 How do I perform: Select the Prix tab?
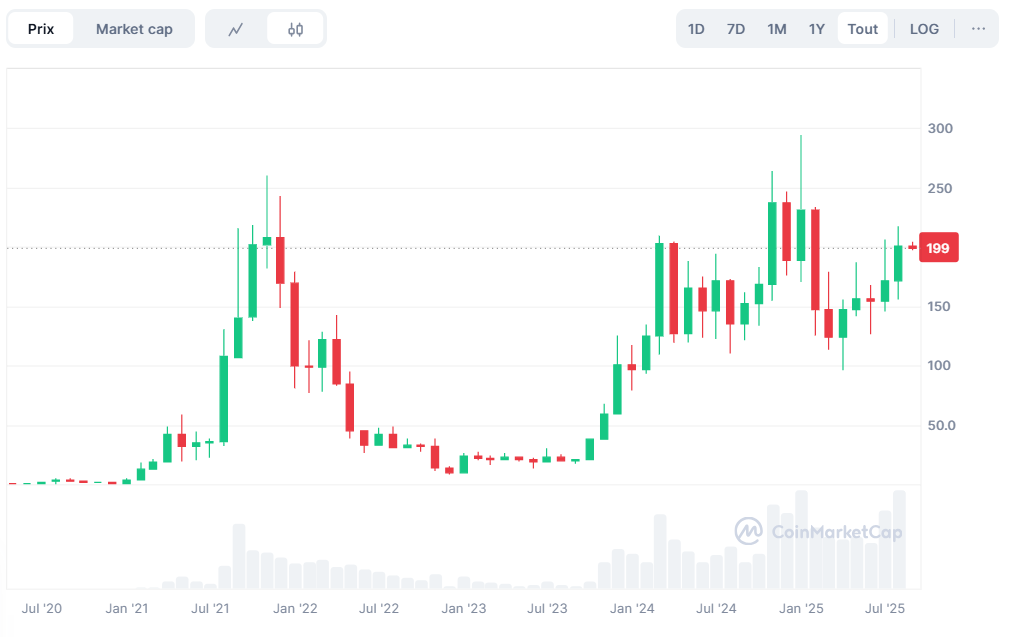(41, 29)
